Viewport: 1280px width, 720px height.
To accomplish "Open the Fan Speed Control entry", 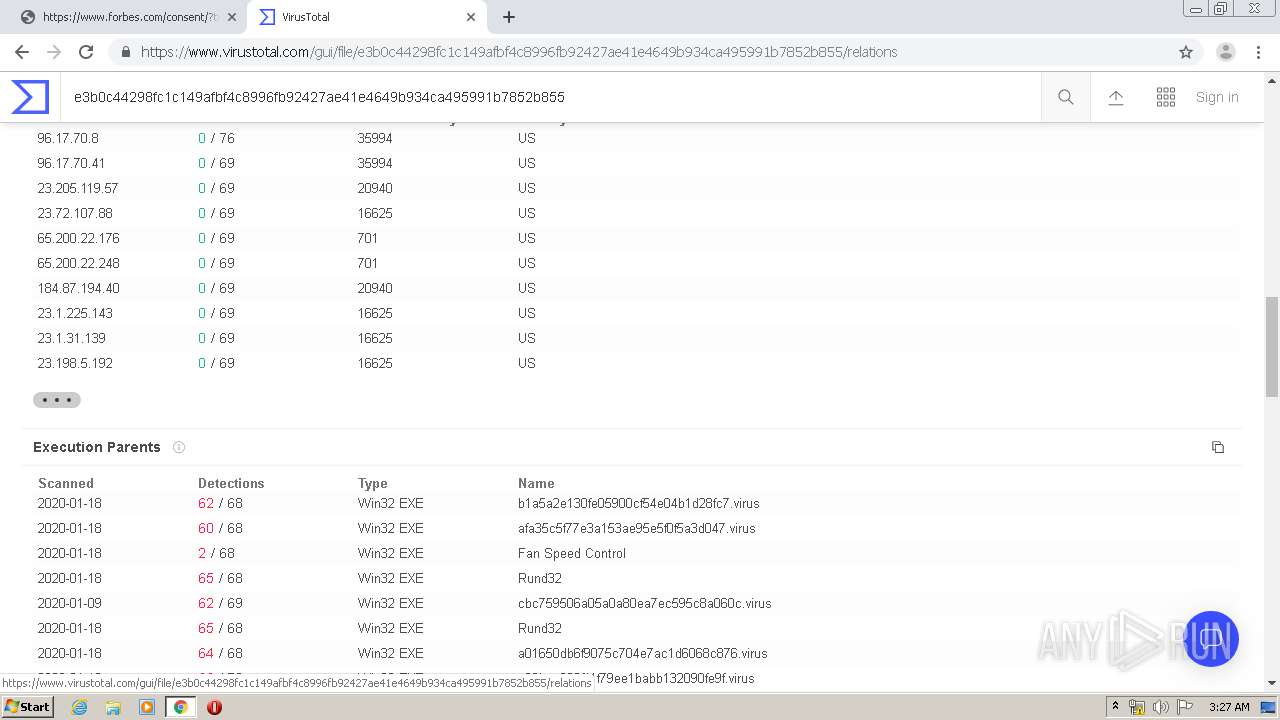I will coord(572,553).
